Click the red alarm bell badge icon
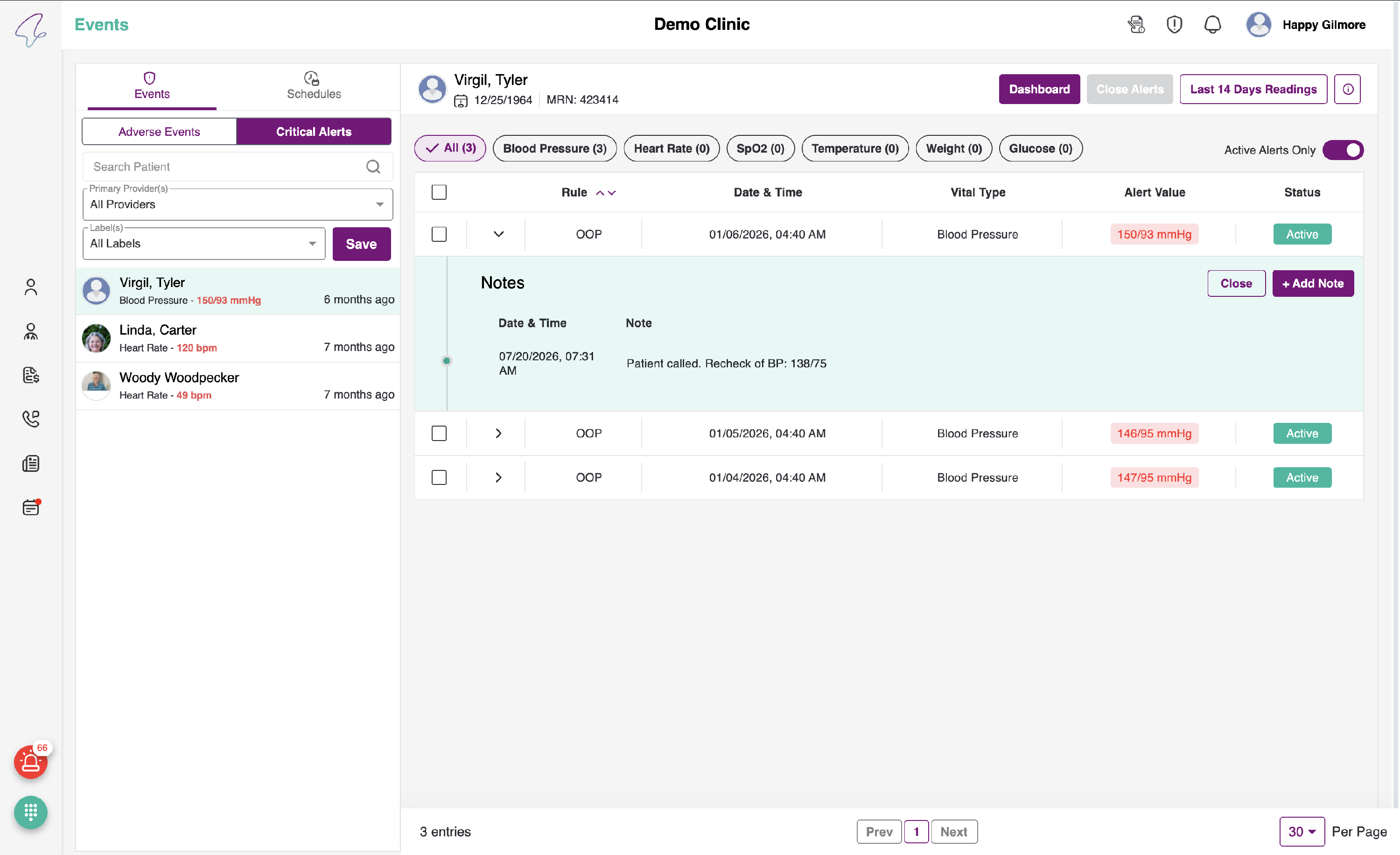1400x855 pixels. coord(31,762)
